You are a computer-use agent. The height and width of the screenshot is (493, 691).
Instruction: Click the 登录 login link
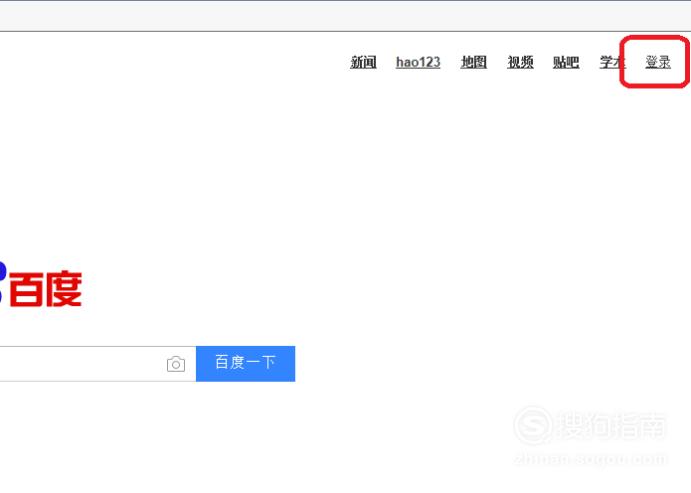click(658, 62)
